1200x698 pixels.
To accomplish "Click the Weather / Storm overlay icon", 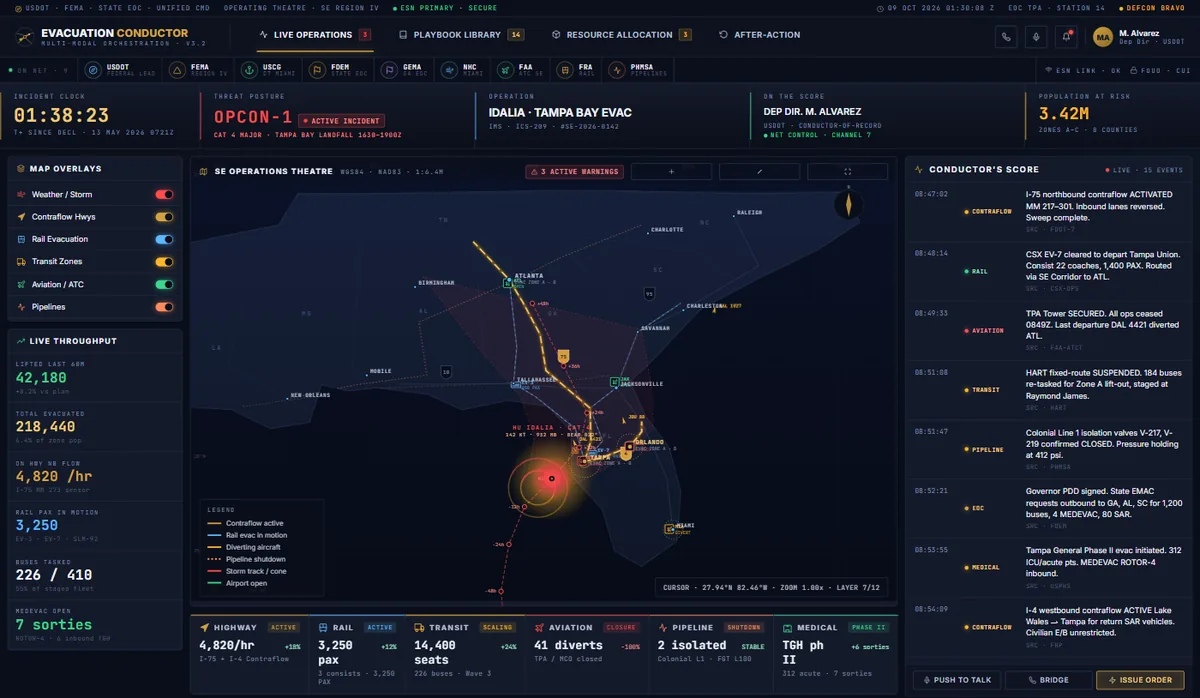I will pyautogui.click(x=22, y=195).
